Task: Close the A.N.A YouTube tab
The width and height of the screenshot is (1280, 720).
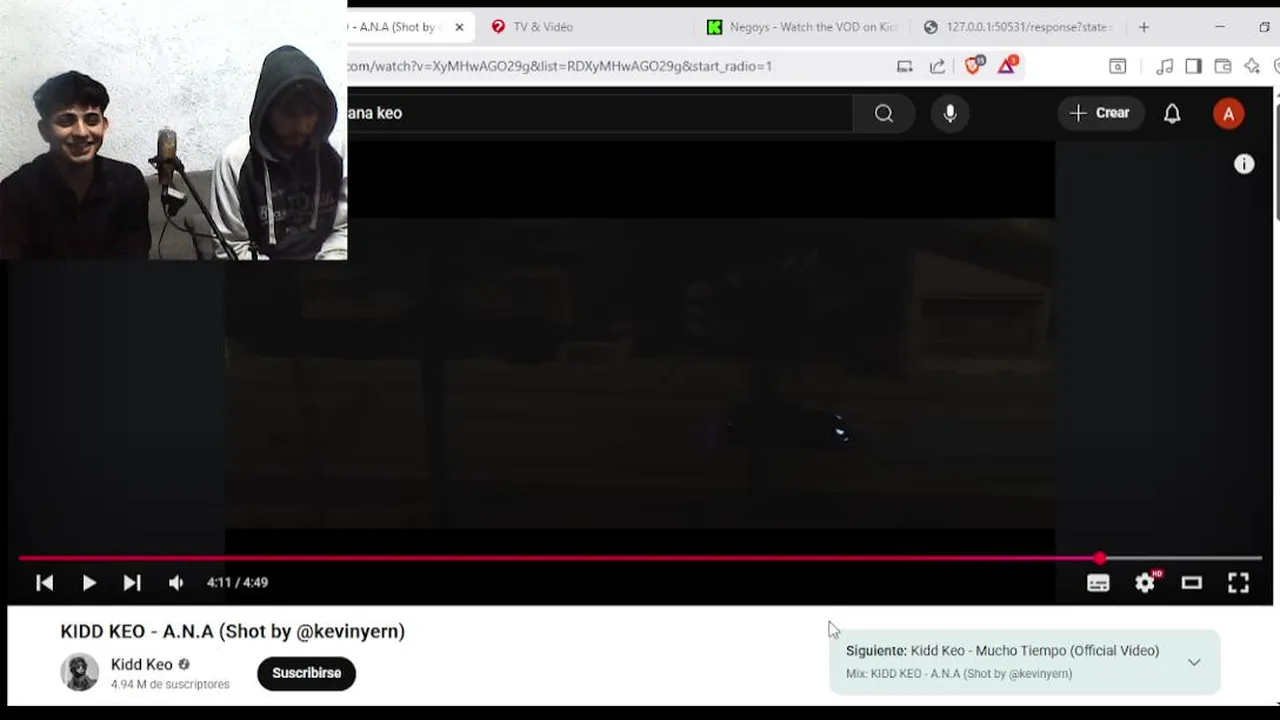Action: coord(459,27)
